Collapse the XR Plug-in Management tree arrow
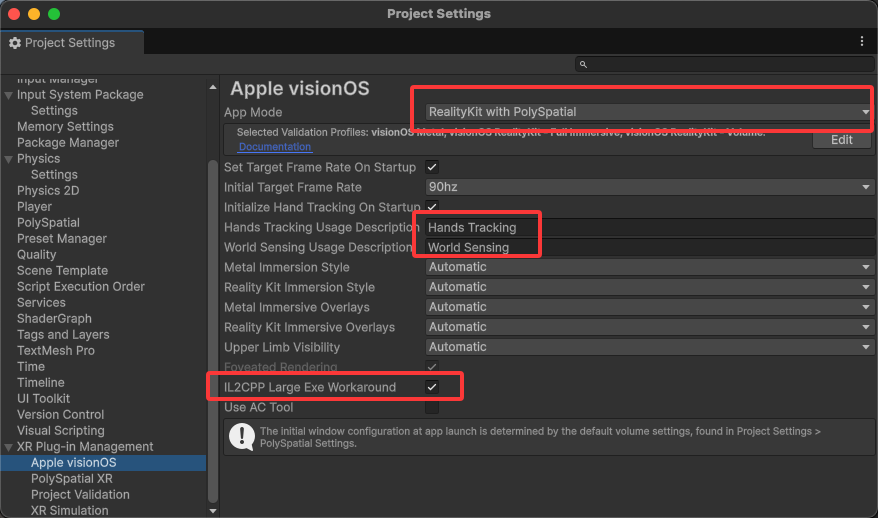Viewport: 878px width, 518px height. (x=8, y=447)
